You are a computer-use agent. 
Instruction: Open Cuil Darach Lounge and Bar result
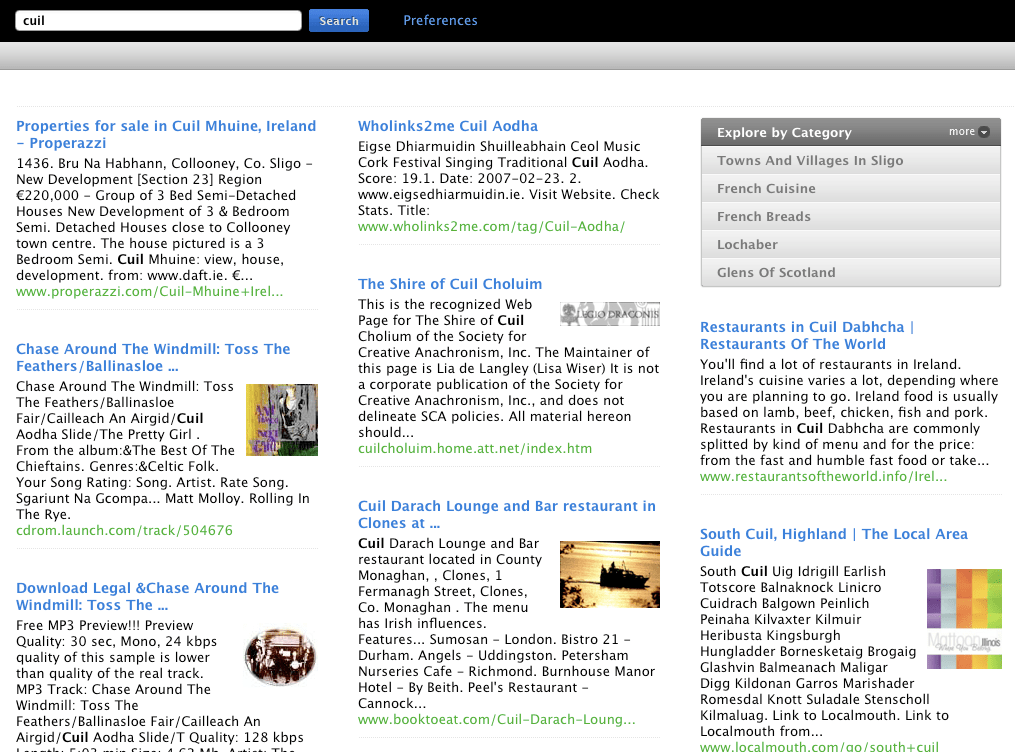coord(507,514)
